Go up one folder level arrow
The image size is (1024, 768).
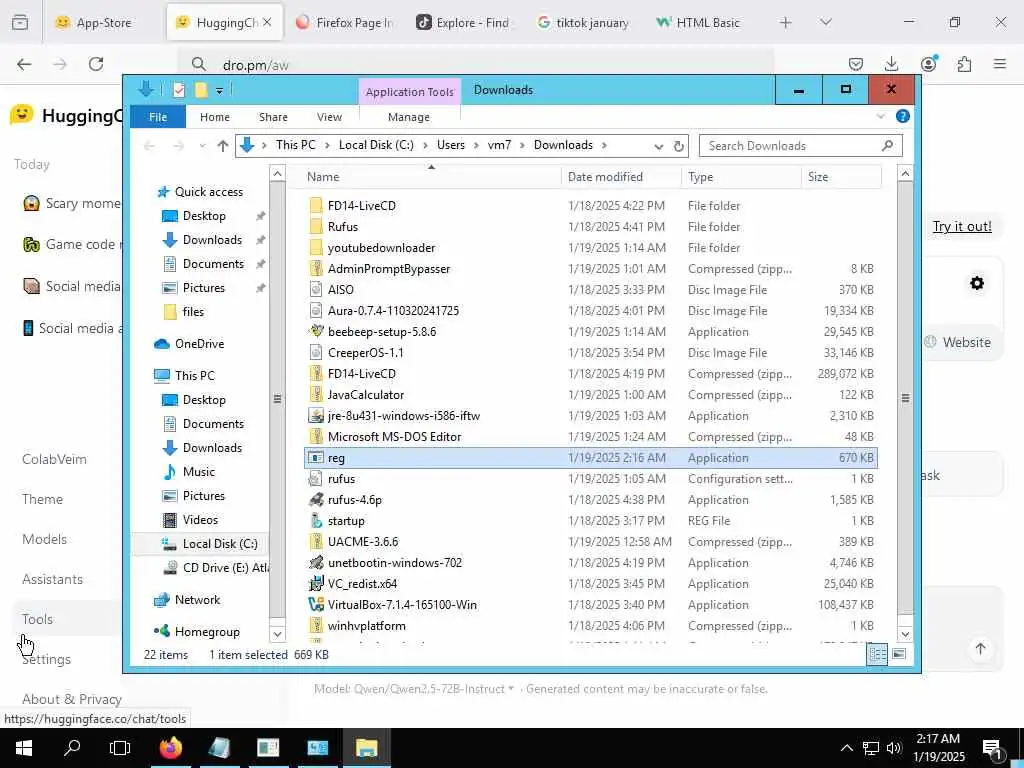pyautogui.click(x=223, y=146)
